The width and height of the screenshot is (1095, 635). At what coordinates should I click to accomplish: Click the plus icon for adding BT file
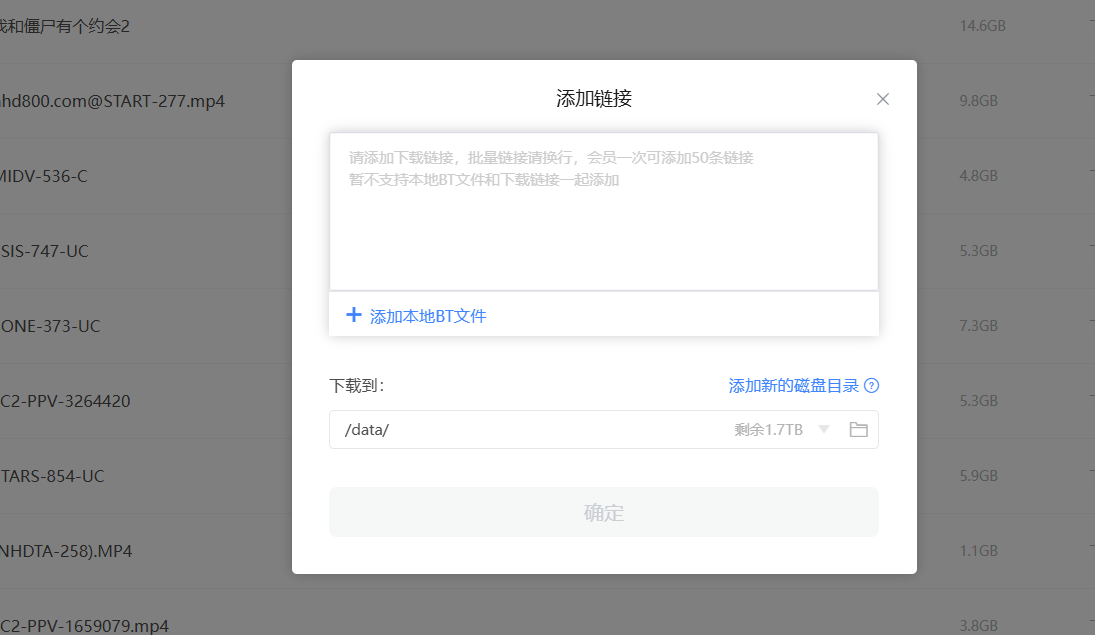tap(353, 315)
